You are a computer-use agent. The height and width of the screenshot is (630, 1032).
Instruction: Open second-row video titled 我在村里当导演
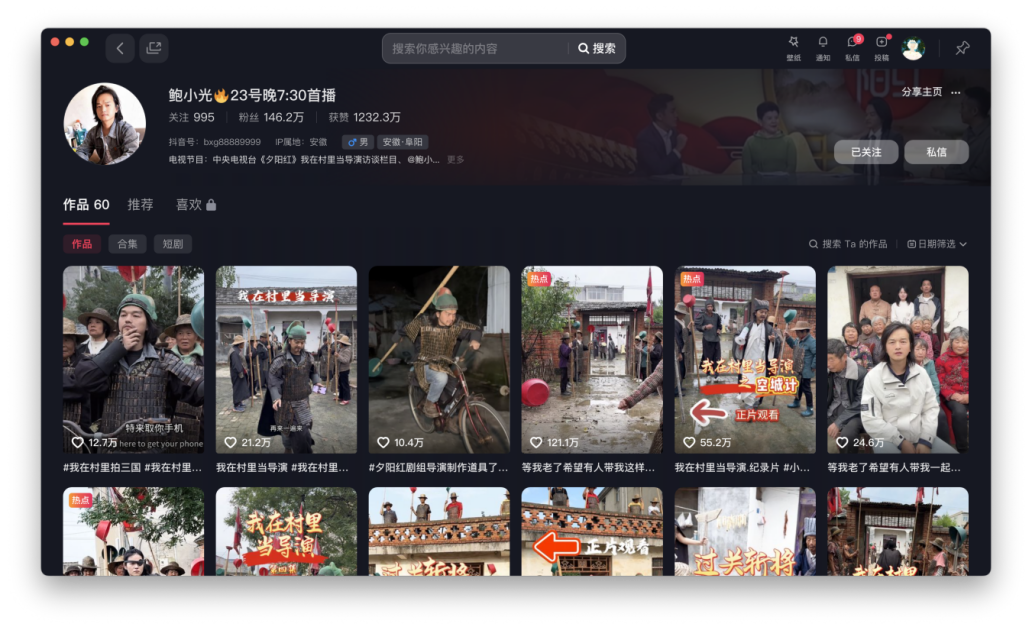click(286, 531)
